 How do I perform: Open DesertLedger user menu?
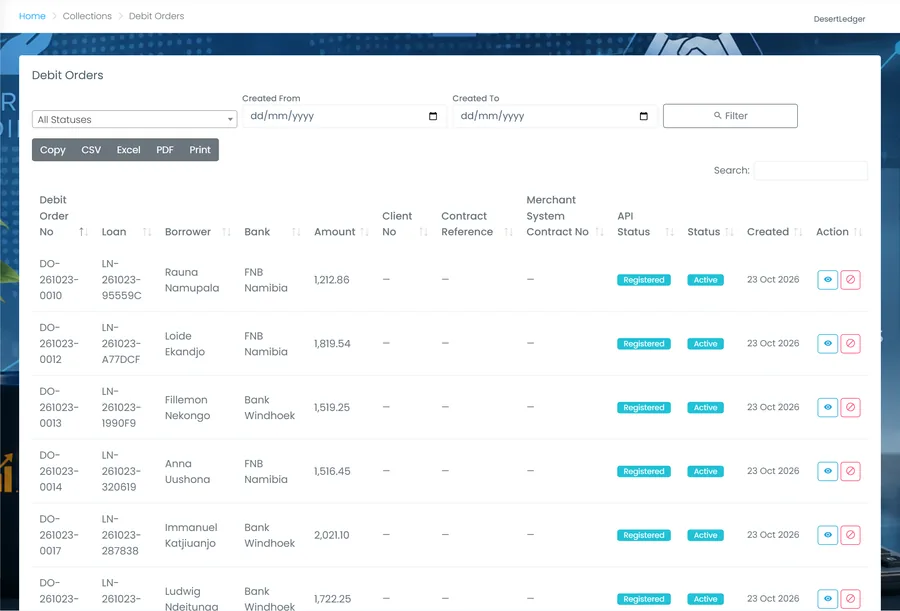[839, 19]
